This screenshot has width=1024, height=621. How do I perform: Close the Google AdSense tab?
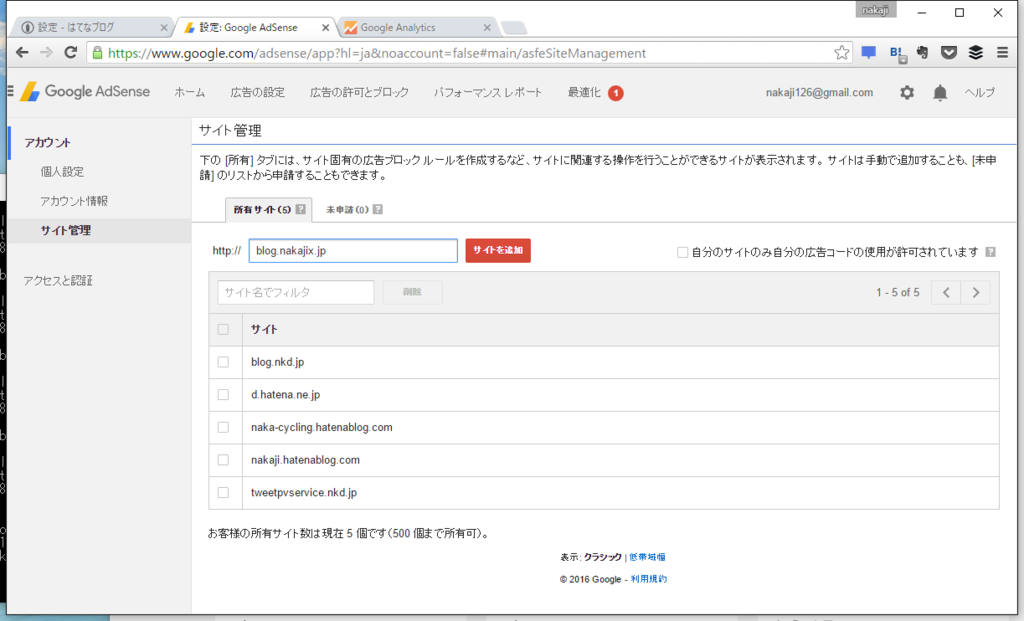pos(325,27)
